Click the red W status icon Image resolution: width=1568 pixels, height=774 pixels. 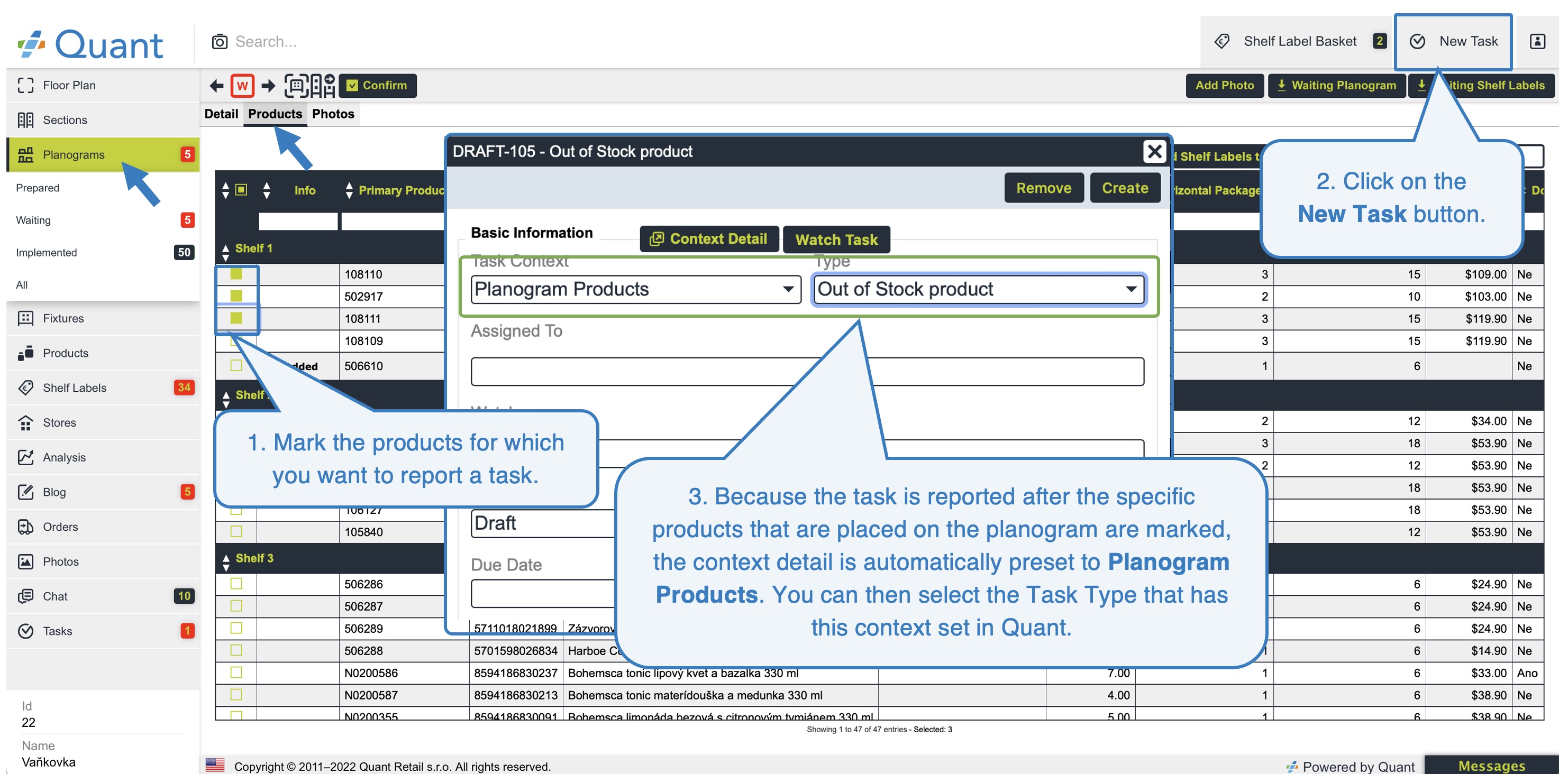tap(242, 86)
